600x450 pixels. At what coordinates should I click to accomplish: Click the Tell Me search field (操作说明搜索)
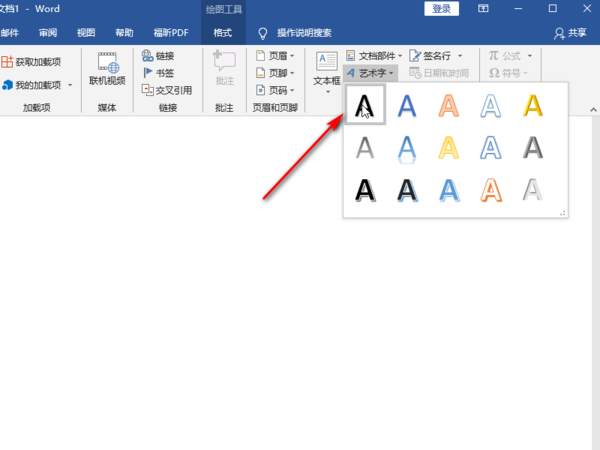point(304,33)
